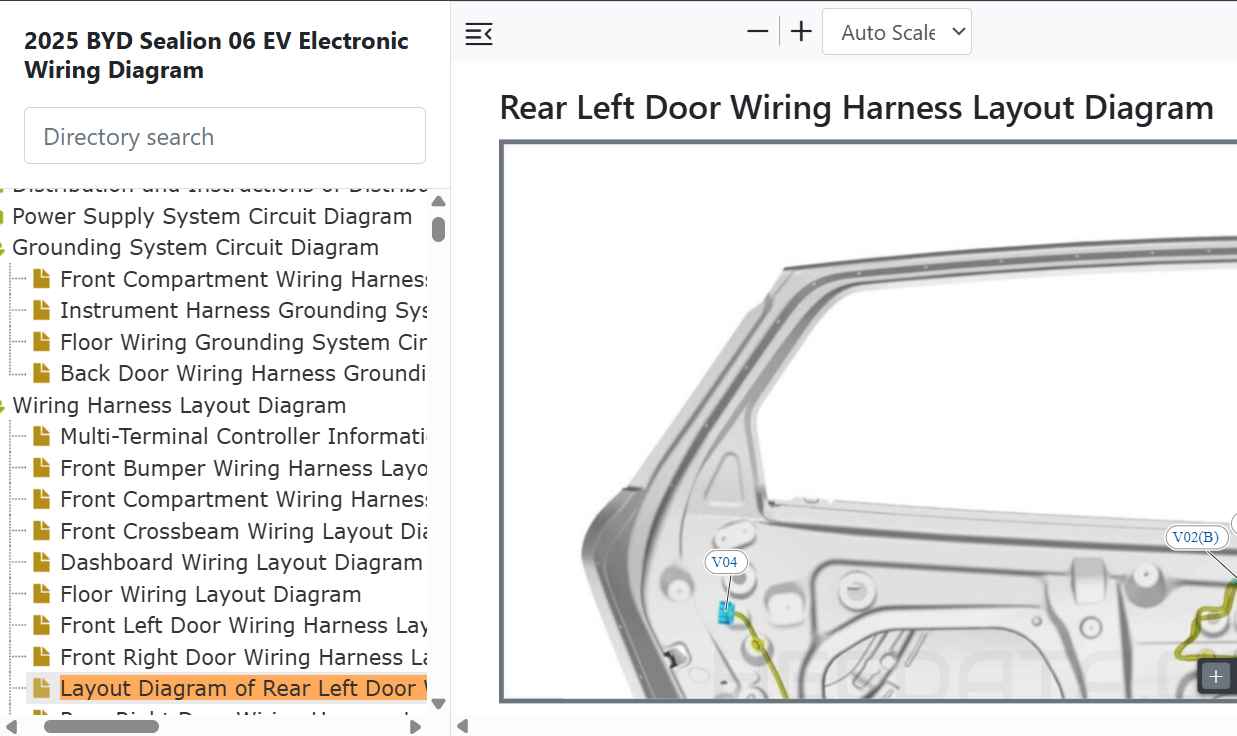Click file icon beside Layout Diagram of Rear Left Door

coord(41,688)
